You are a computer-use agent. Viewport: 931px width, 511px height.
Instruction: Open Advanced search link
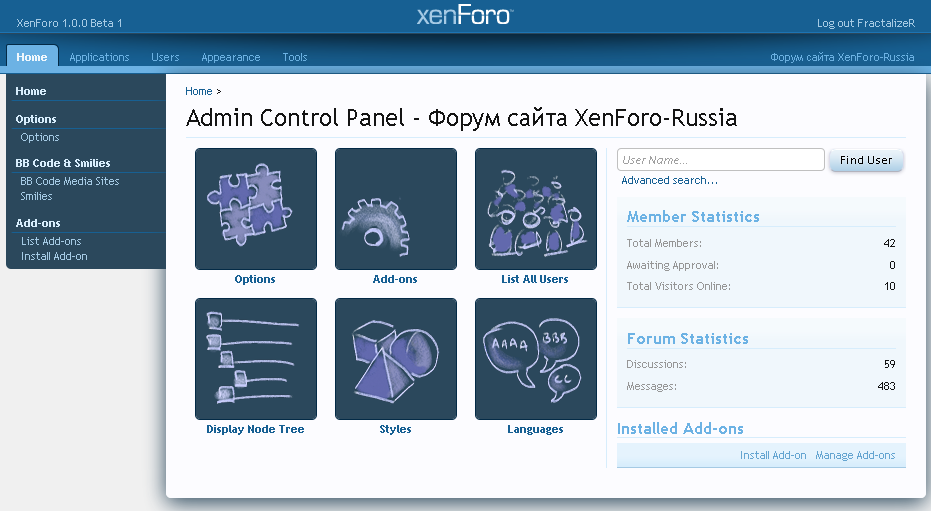pyautogui.click(x=669, y=180)
